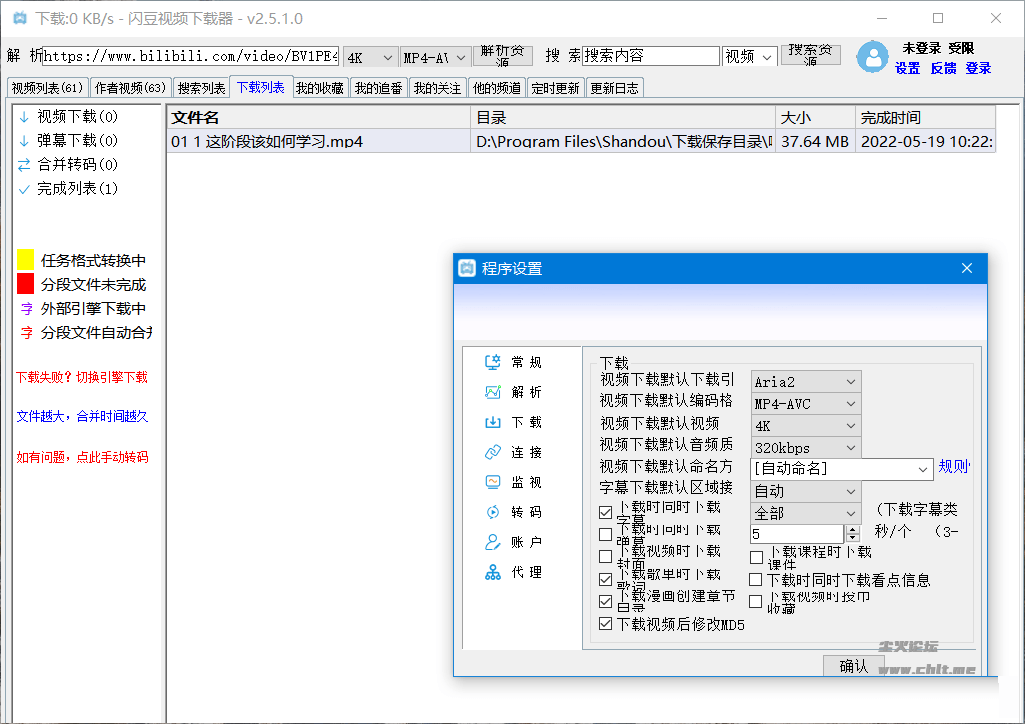Click the user avatar icon

pos(872,57)
